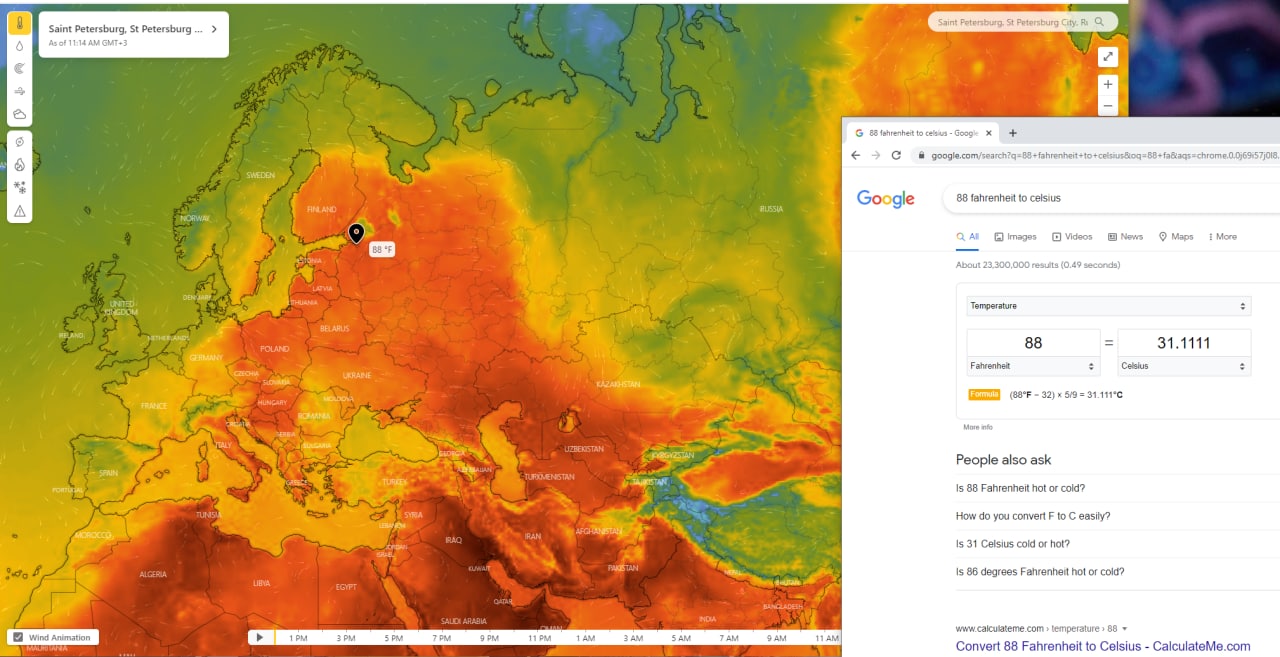Viewport: 1280px width, 657px height.
Task: Go back in the Chrome browser
Action: pyautogui.click(x=856, y=155)
